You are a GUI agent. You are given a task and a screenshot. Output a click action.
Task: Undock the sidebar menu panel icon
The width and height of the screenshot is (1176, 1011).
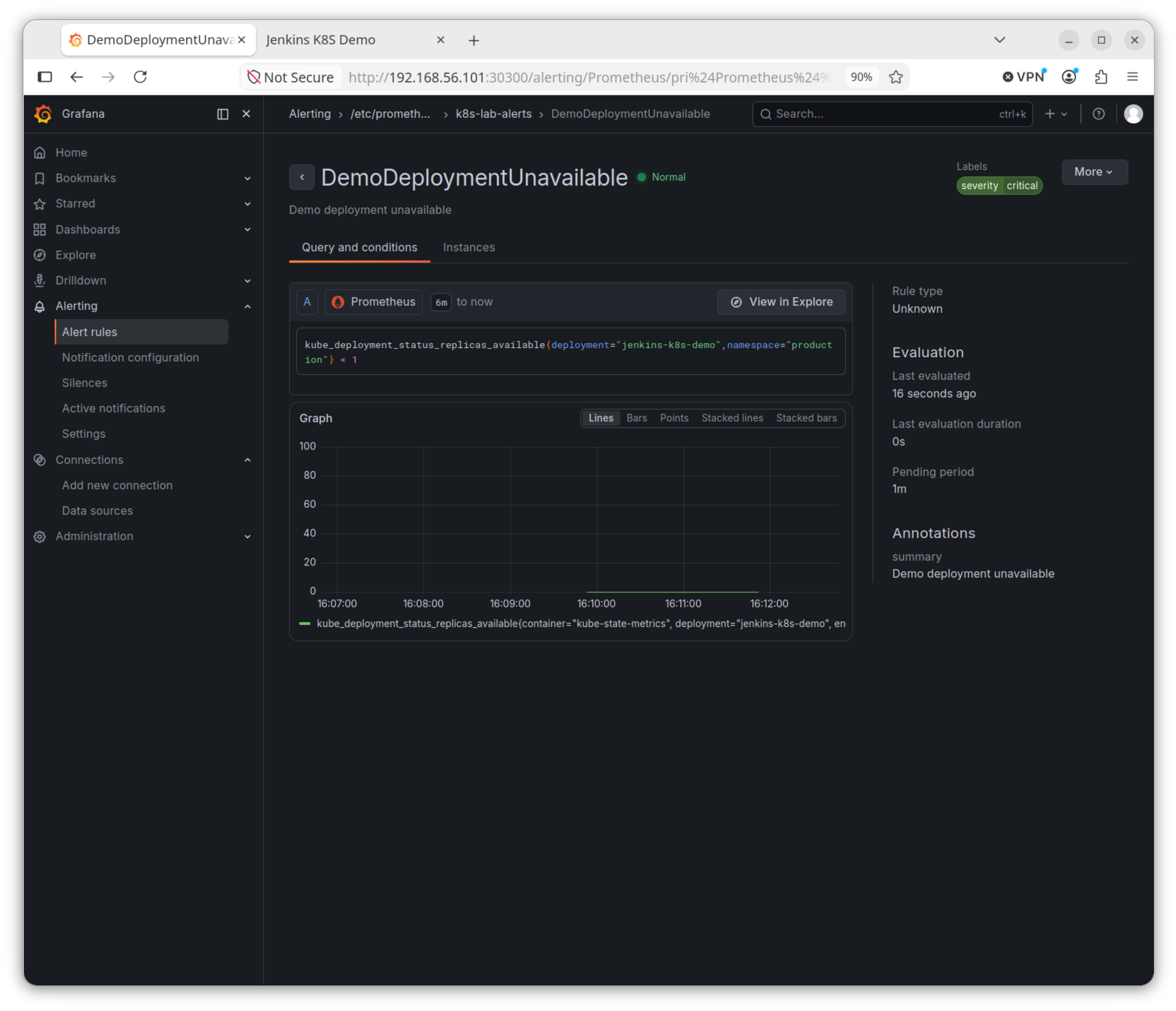click(x=222, y=114)
